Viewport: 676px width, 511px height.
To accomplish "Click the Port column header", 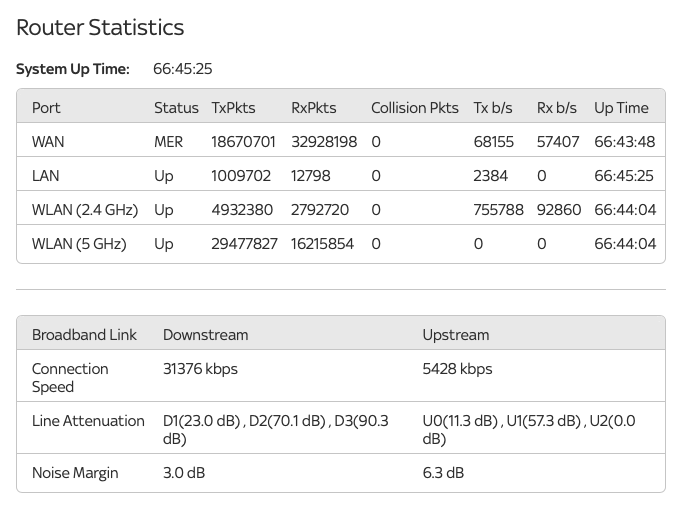I will (x=46, y=108).
